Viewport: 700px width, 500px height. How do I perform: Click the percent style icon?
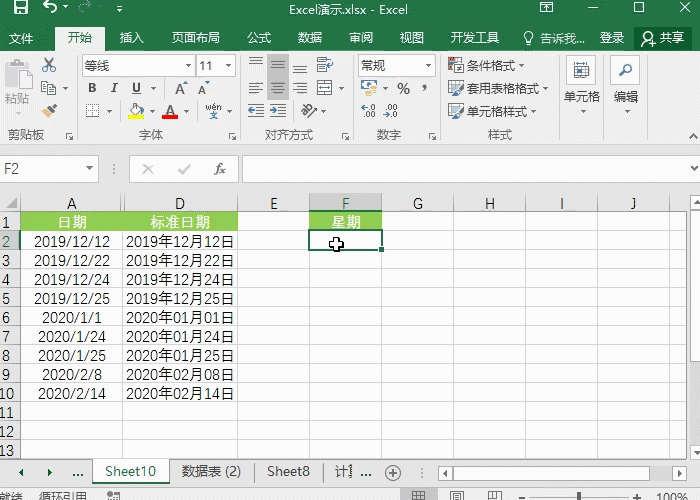[x=403, y=88]
